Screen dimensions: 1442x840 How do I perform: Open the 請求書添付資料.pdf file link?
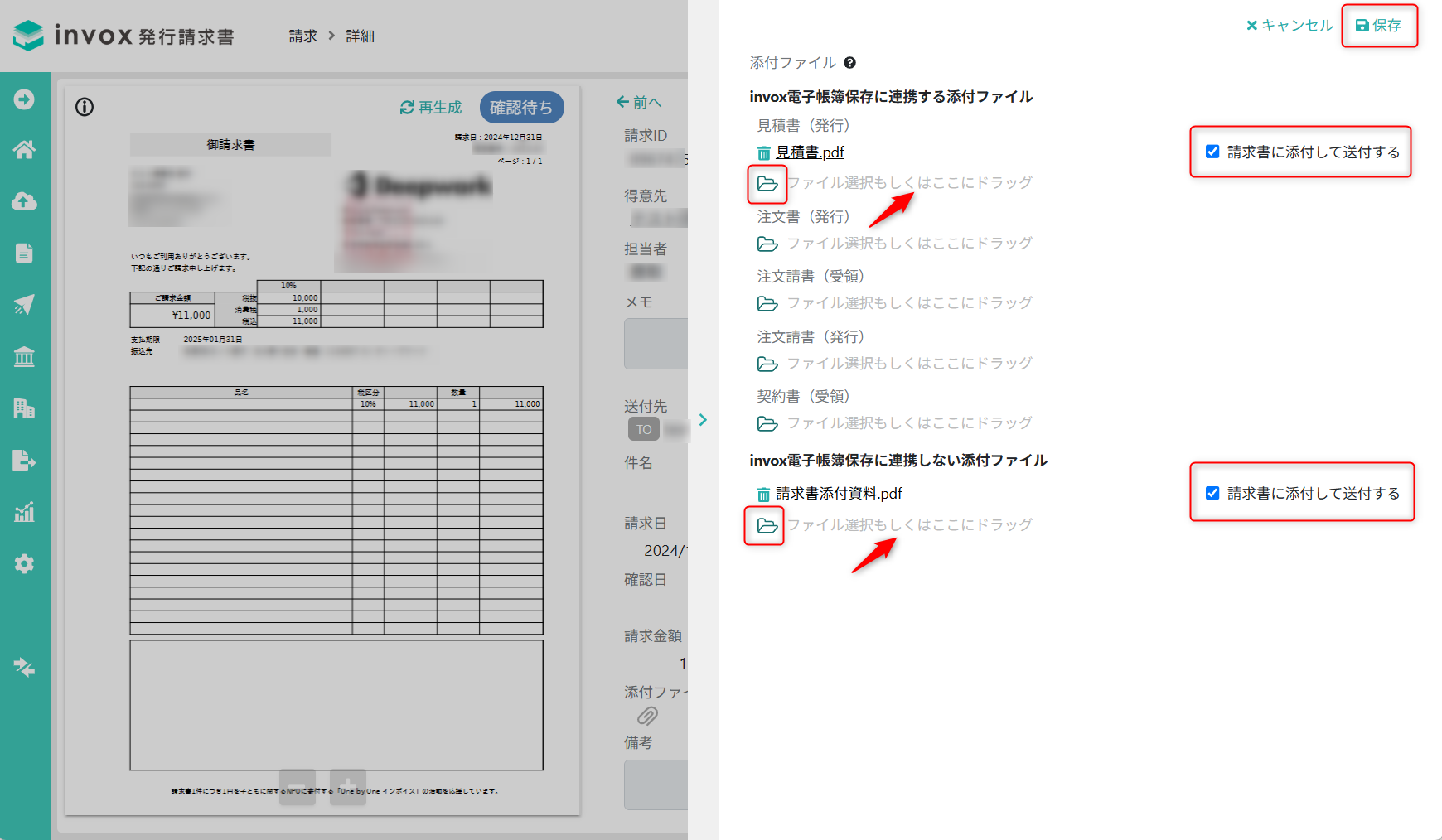tap(839, 494)
